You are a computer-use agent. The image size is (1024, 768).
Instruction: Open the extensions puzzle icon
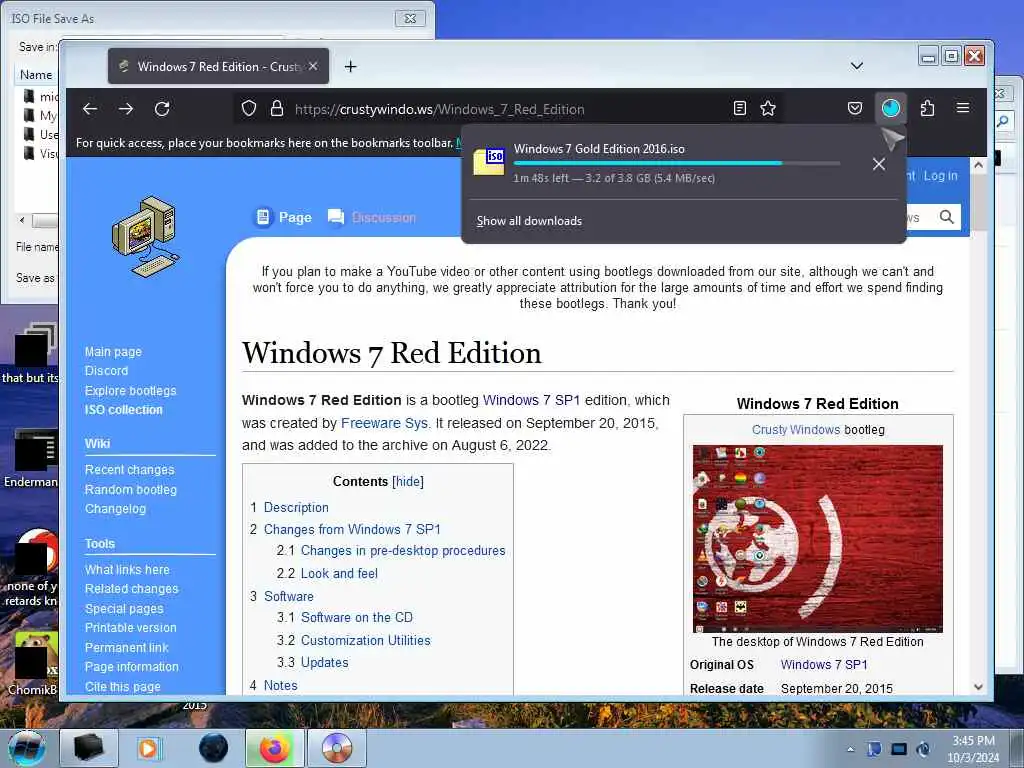[927, 108]
